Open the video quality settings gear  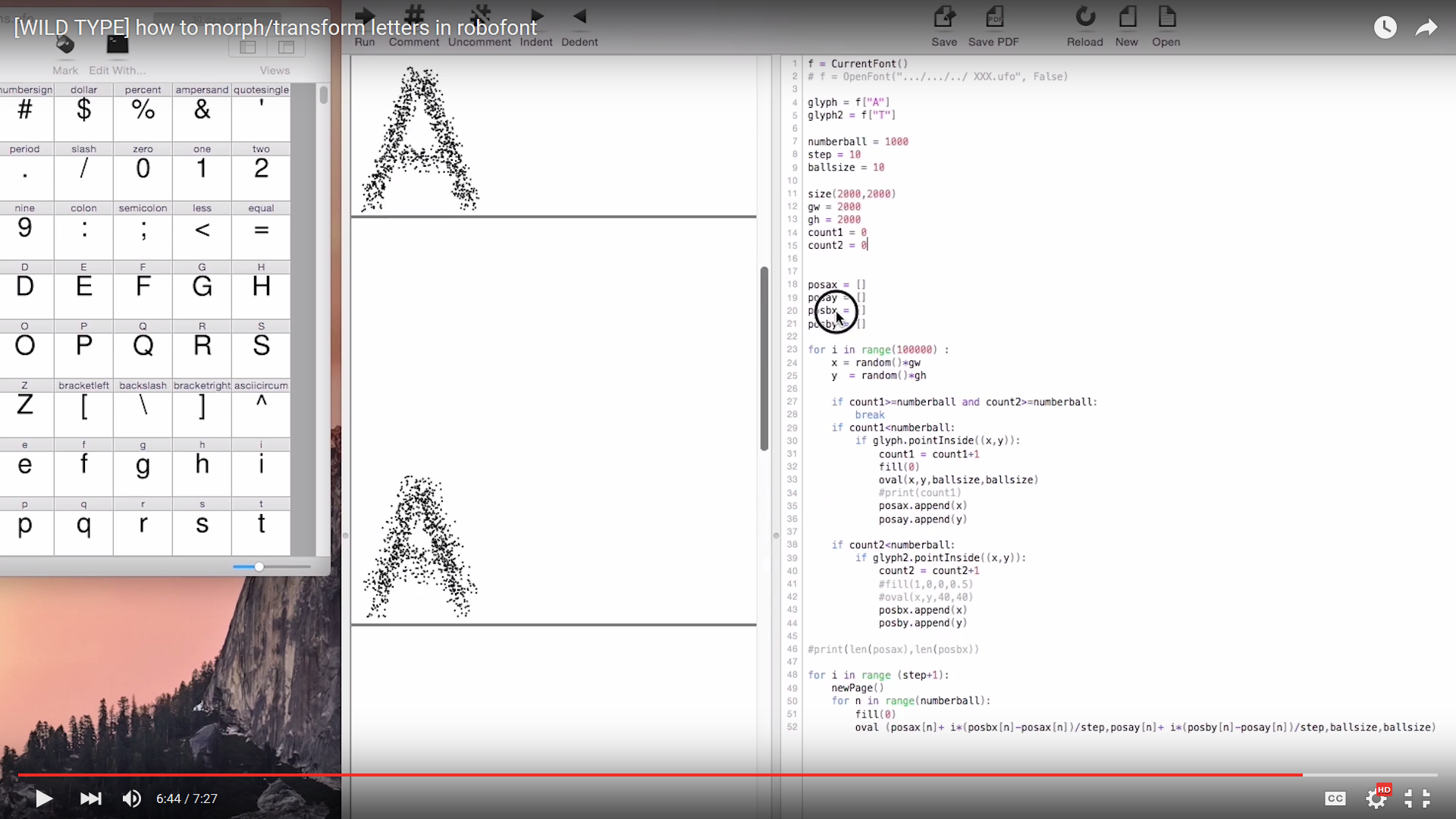click(x=1376, y=799)
